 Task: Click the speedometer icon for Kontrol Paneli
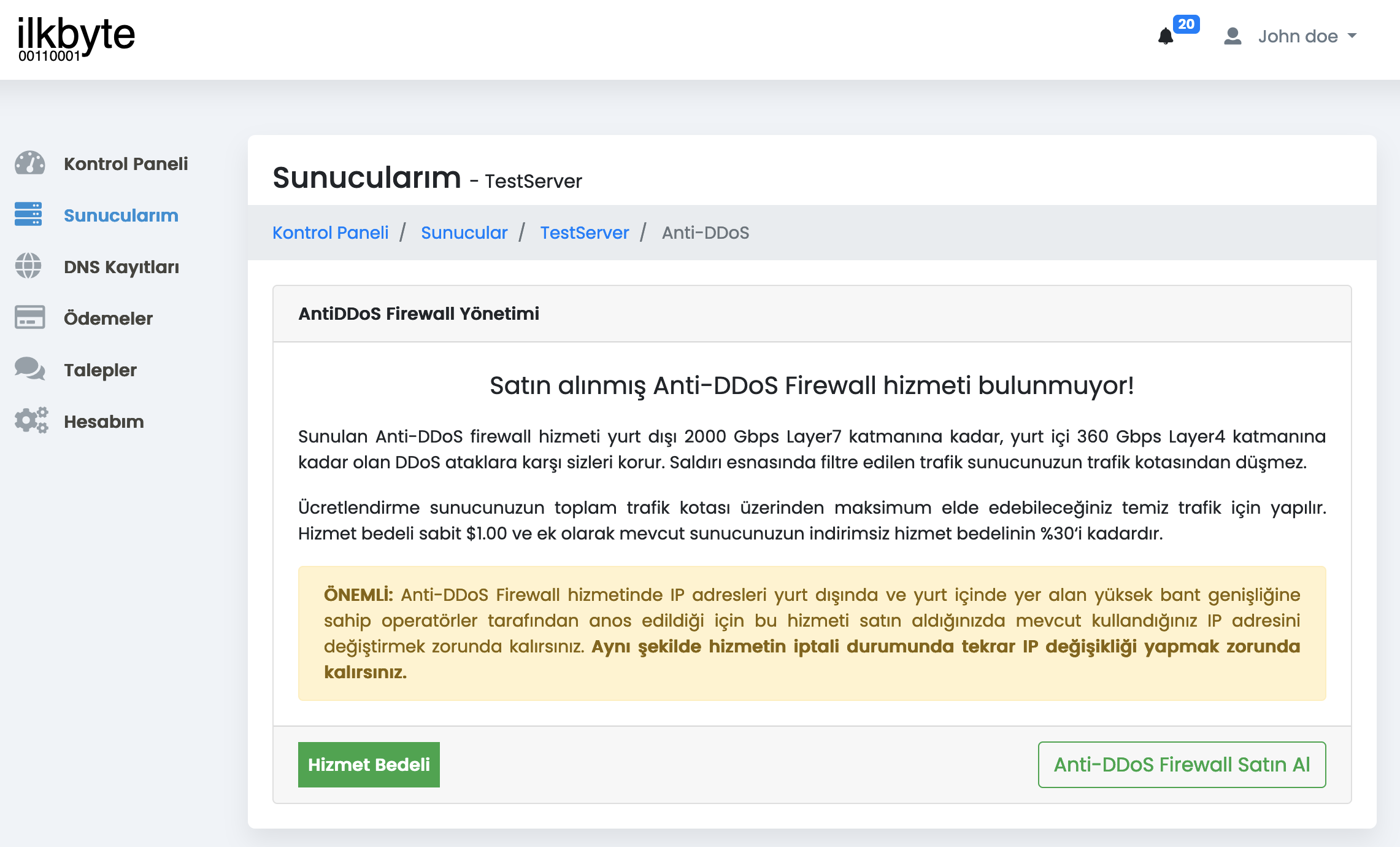pos(29,163)
